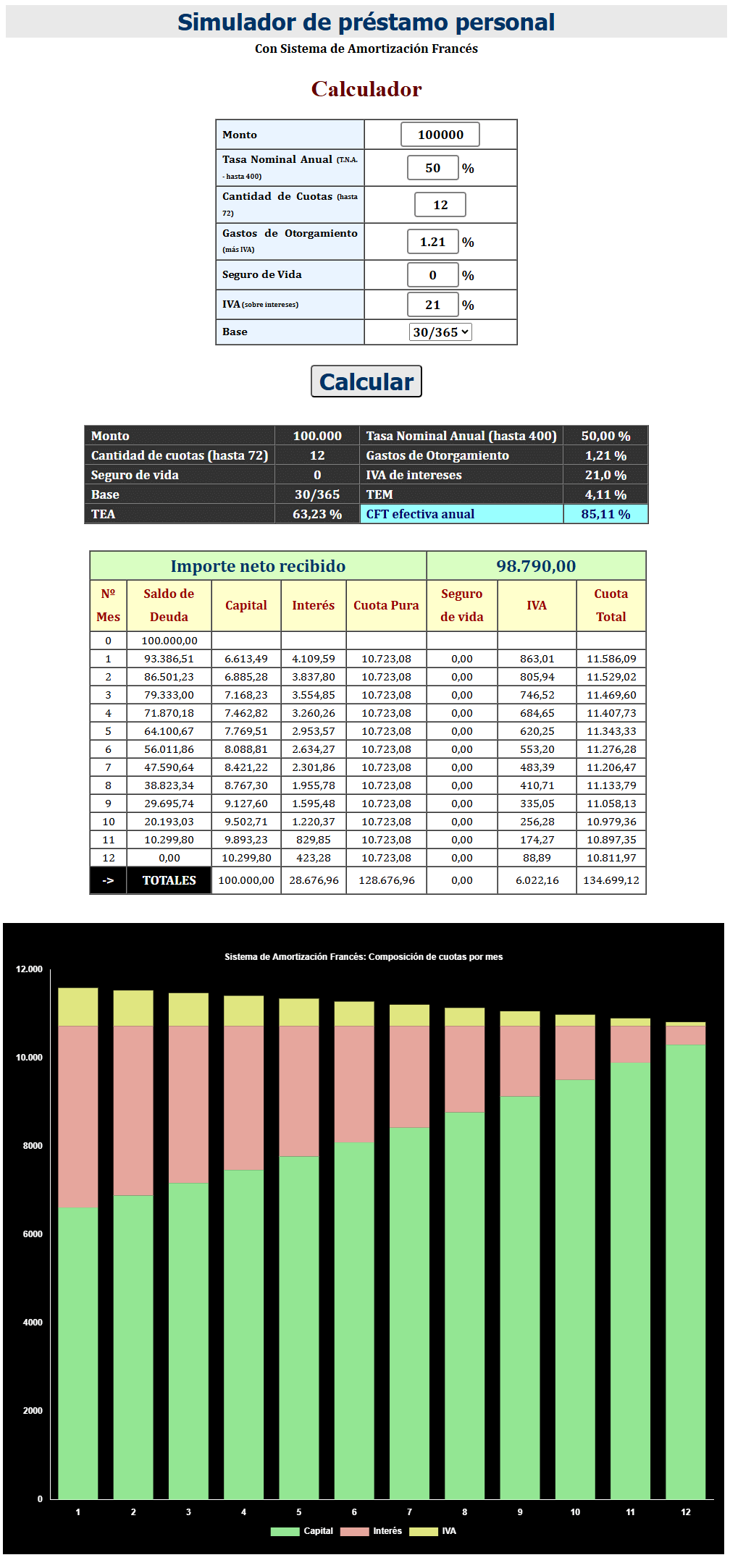This screenshot has width=730, height=1568.
Task: Click capital cell 6.885,28 in month 2
Action: click(246, 677)
